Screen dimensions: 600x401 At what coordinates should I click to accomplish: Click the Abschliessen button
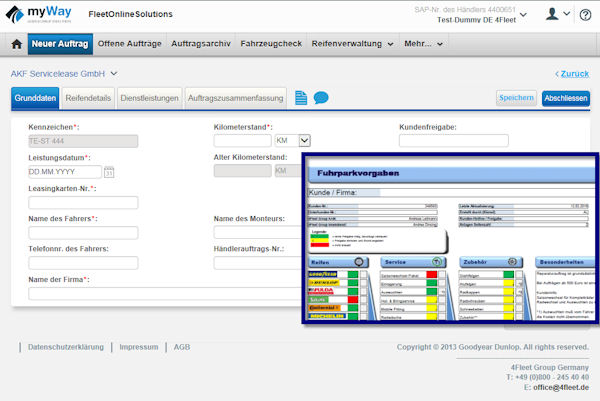566,98
